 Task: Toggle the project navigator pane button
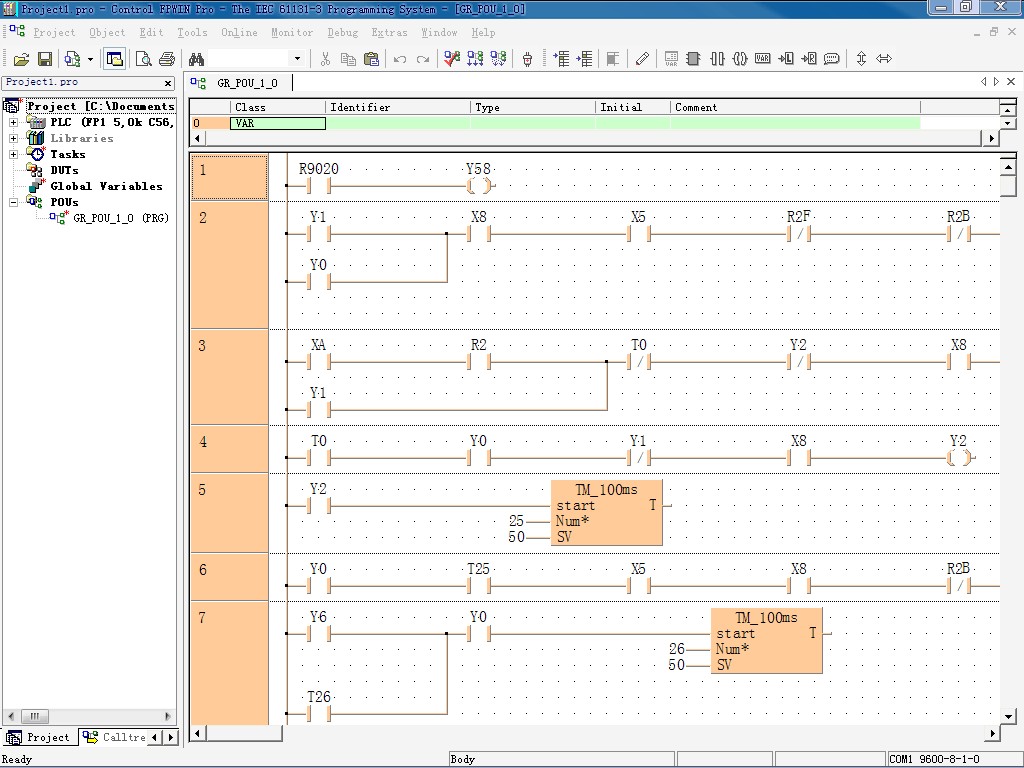tap(114, 60)
